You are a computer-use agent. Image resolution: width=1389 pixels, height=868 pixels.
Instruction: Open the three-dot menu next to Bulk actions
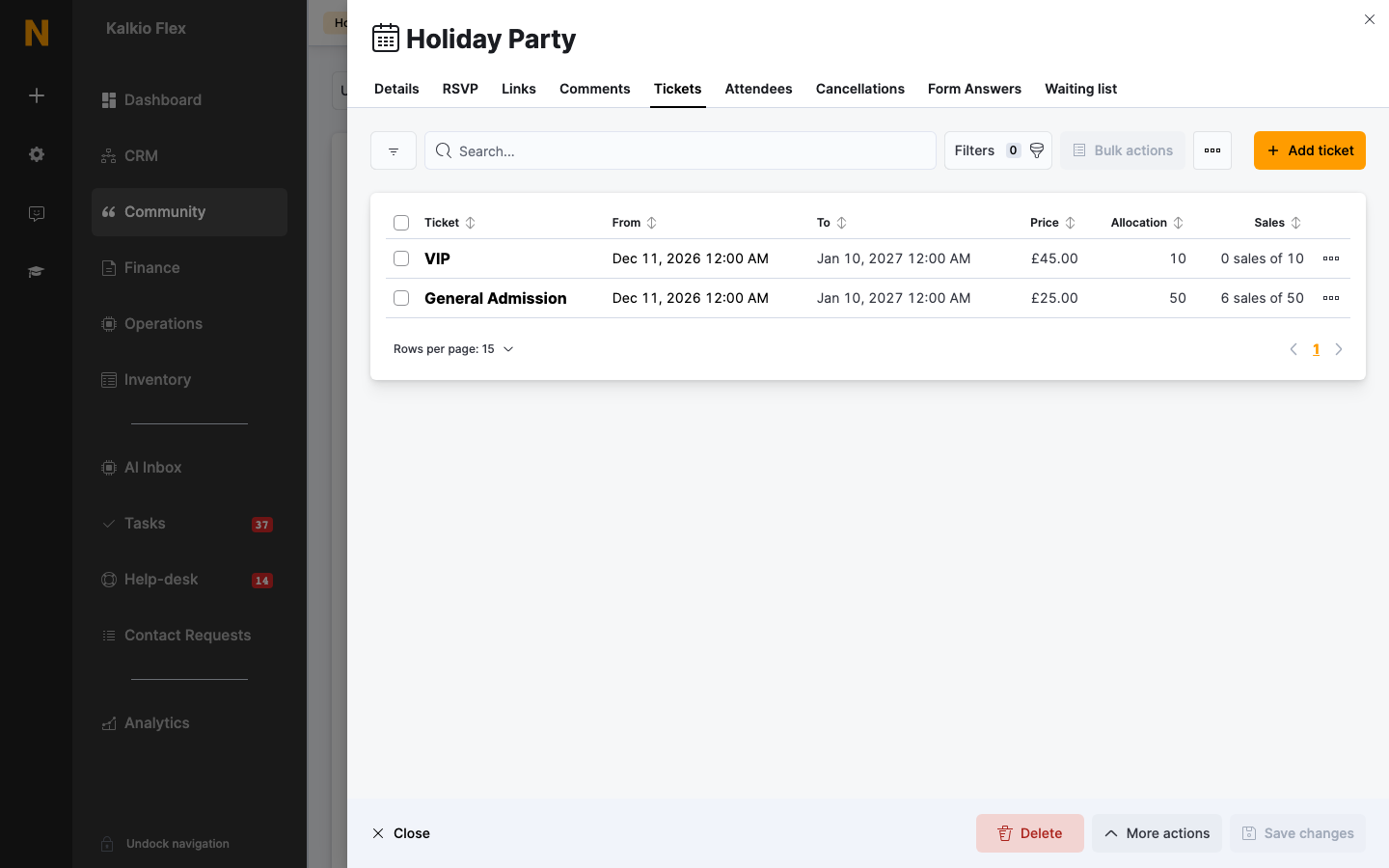1212,150
